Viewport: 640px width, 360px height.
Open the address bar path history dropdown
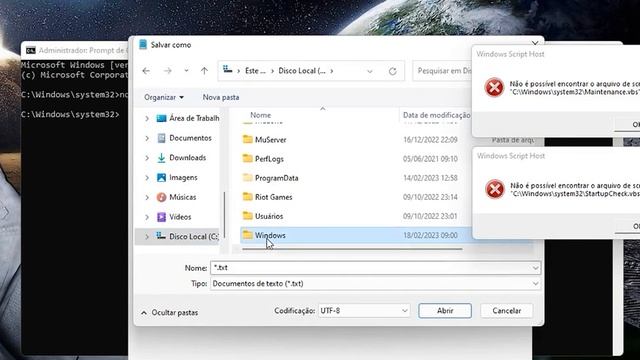(x=369, y=71)
